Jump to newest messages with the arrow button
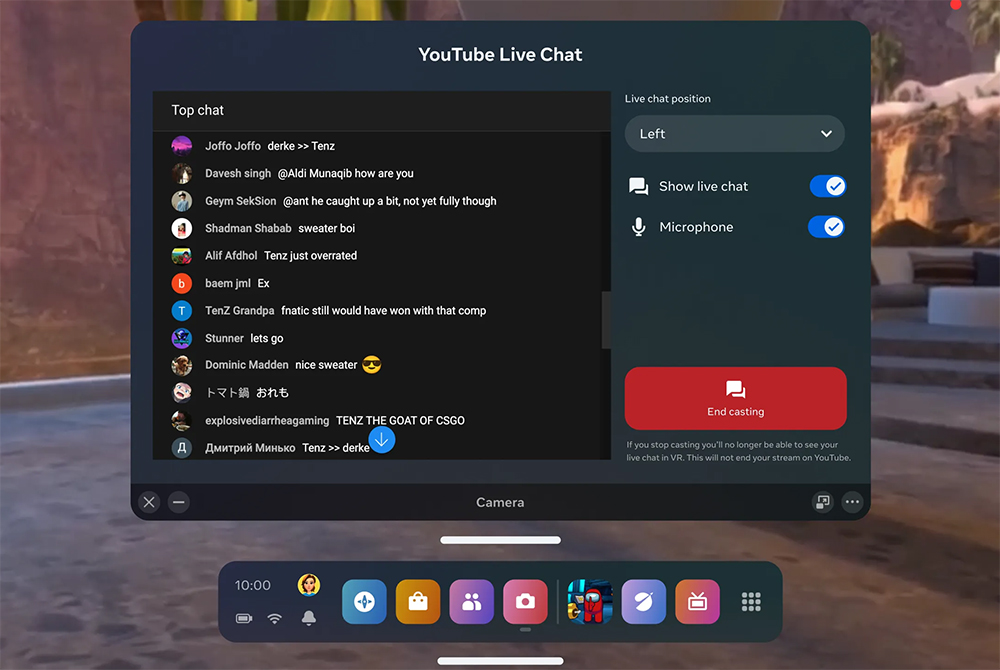The image size is (1000, 670). (382, 440)
